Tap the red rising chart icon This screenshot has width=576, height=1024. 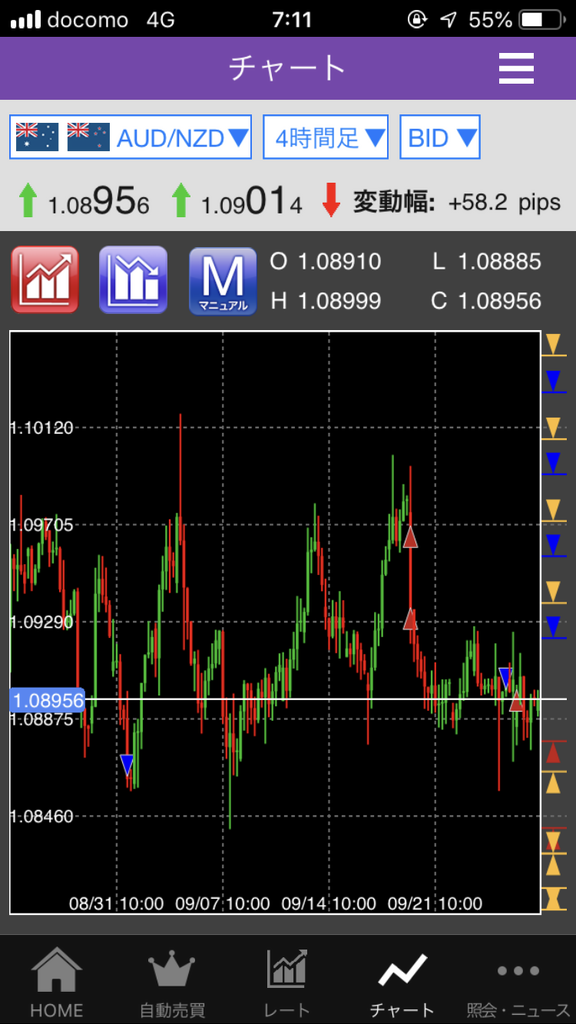pos(45,280)
